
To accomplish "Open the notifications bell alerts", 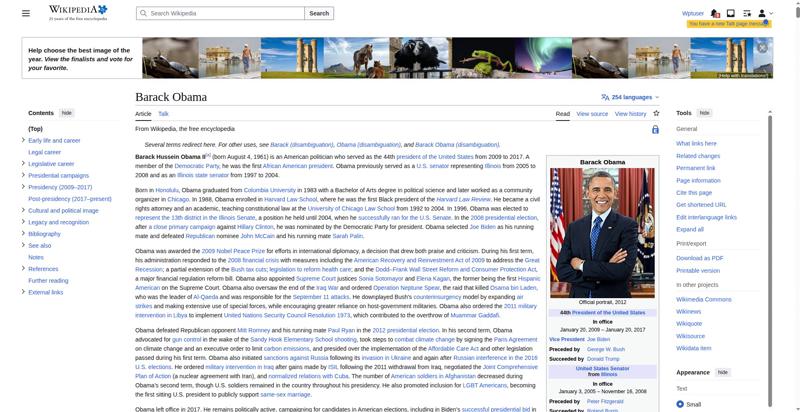I will tap(717, 13).
